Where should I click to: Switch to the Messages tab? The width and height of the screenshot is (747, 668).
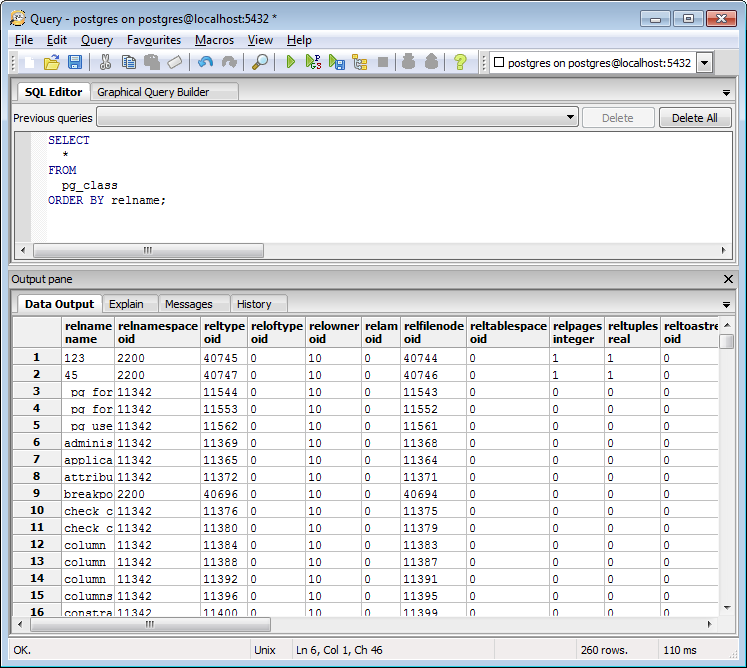tap(188, 304)
